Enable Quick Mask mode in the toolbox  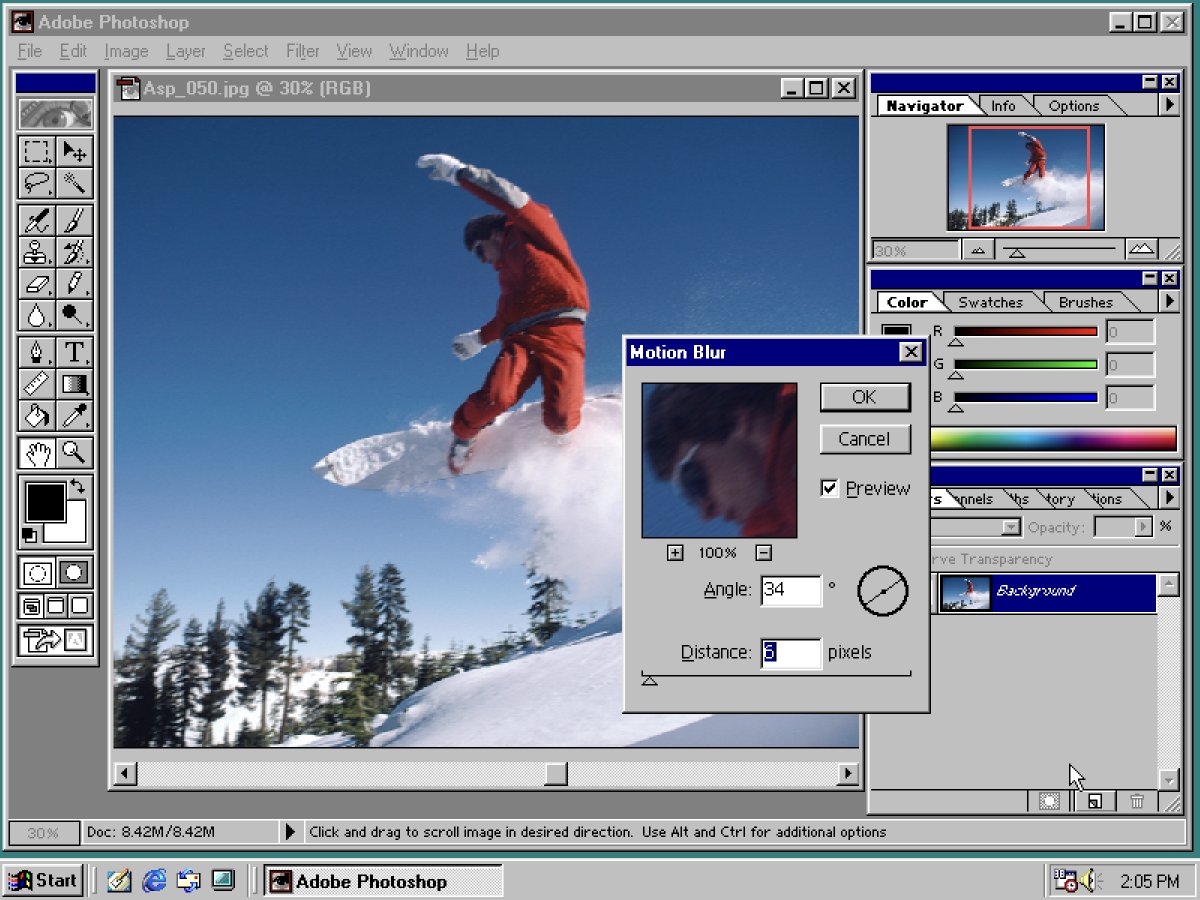coord(72,572)
